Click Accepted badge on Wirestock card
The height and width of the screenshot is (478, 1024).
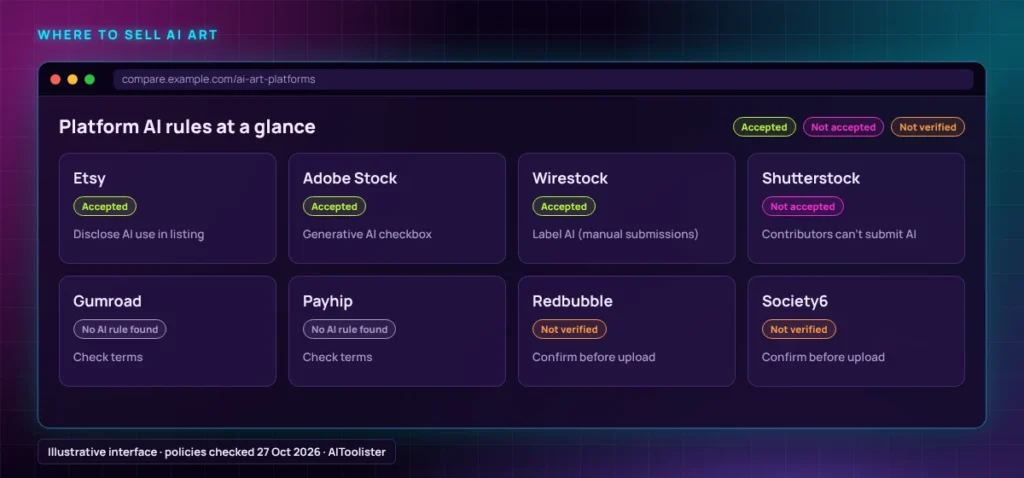coord(564,206)
